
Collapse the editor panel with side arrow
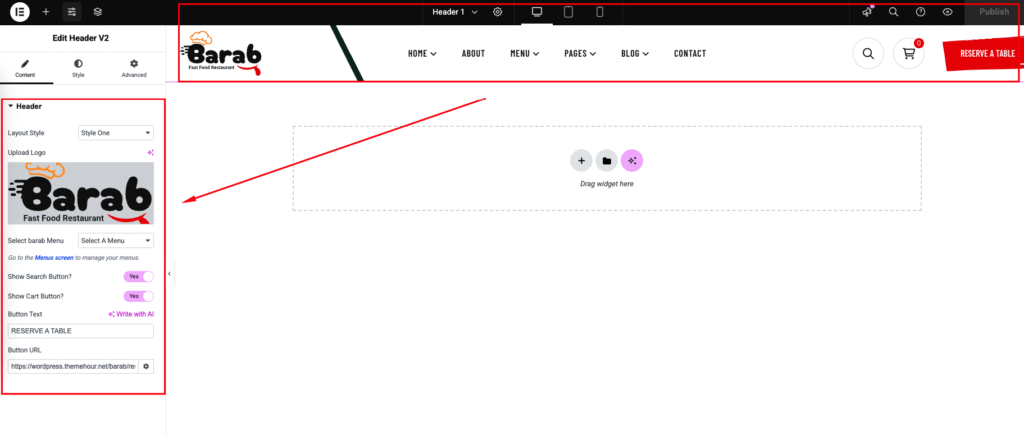(169, 274)
